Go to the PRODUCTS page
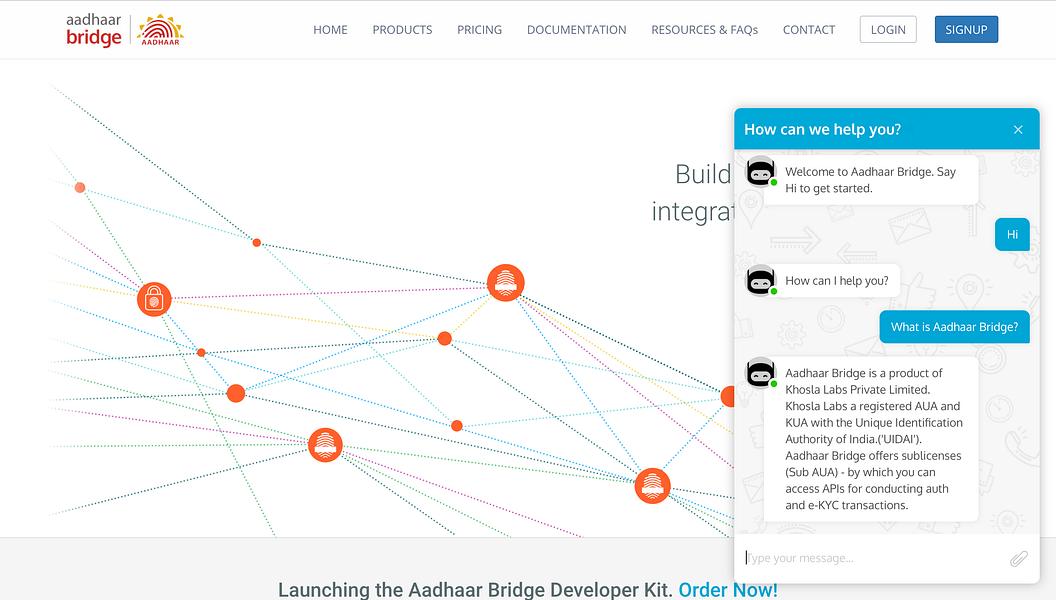The height and width of the screenshot is (600, 1056). click(402, 30)
